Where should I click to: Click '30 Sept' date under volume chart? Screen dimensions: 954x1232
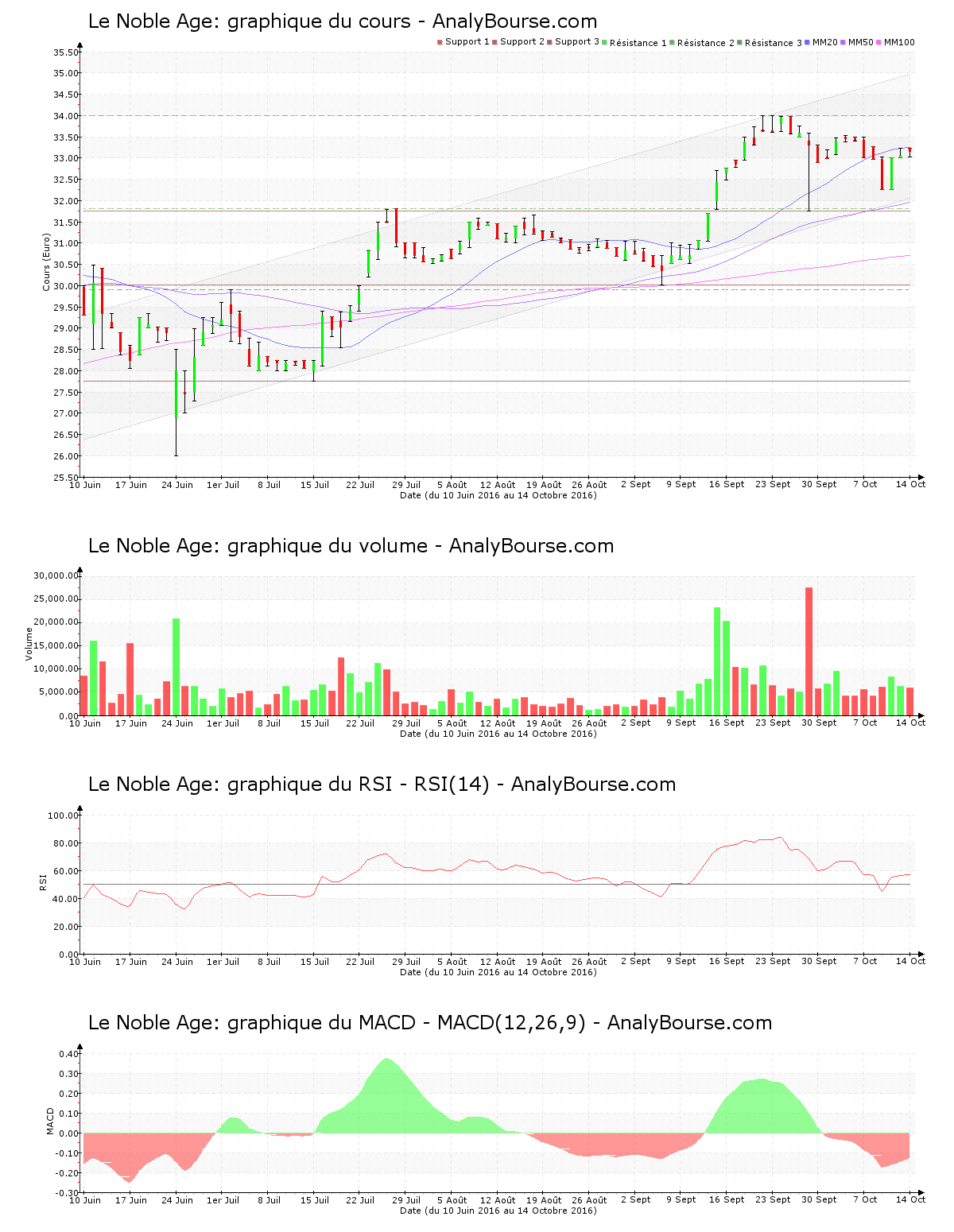(x=819, y=723)
